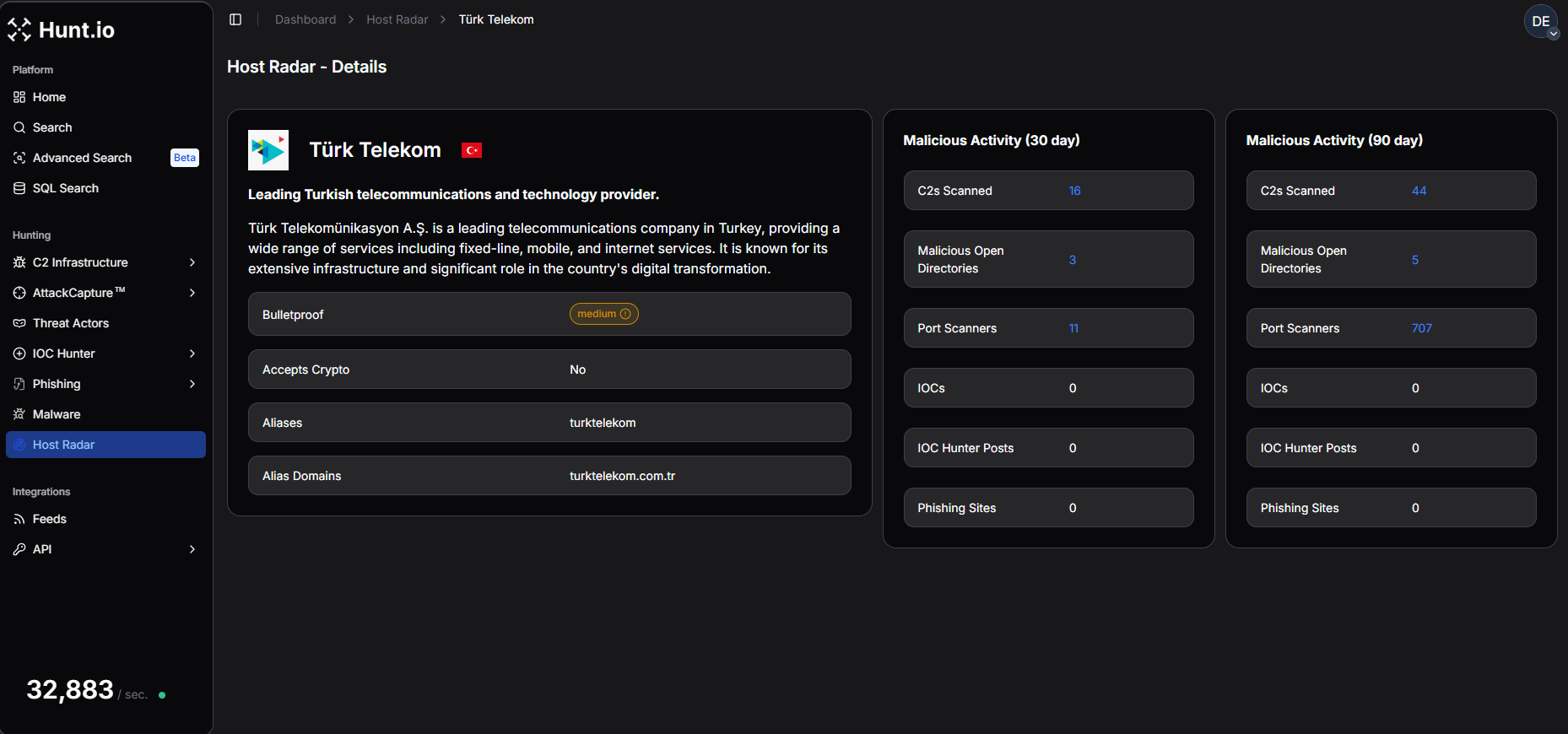Click the green live status dot
Viewport: 1568px width, 734px height.
point(162,695)
